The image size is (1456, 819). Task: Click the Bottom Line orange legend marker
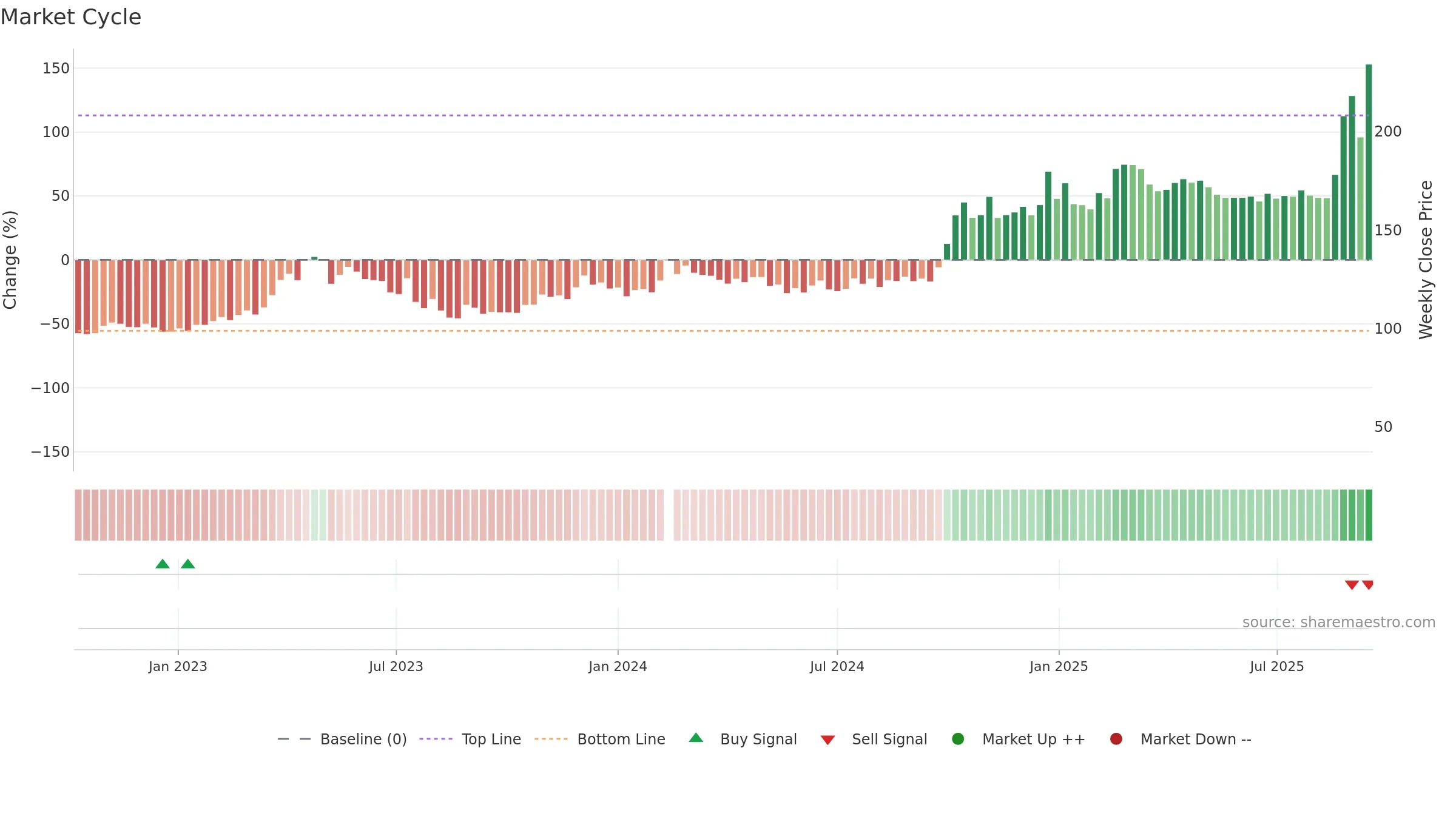551,739
